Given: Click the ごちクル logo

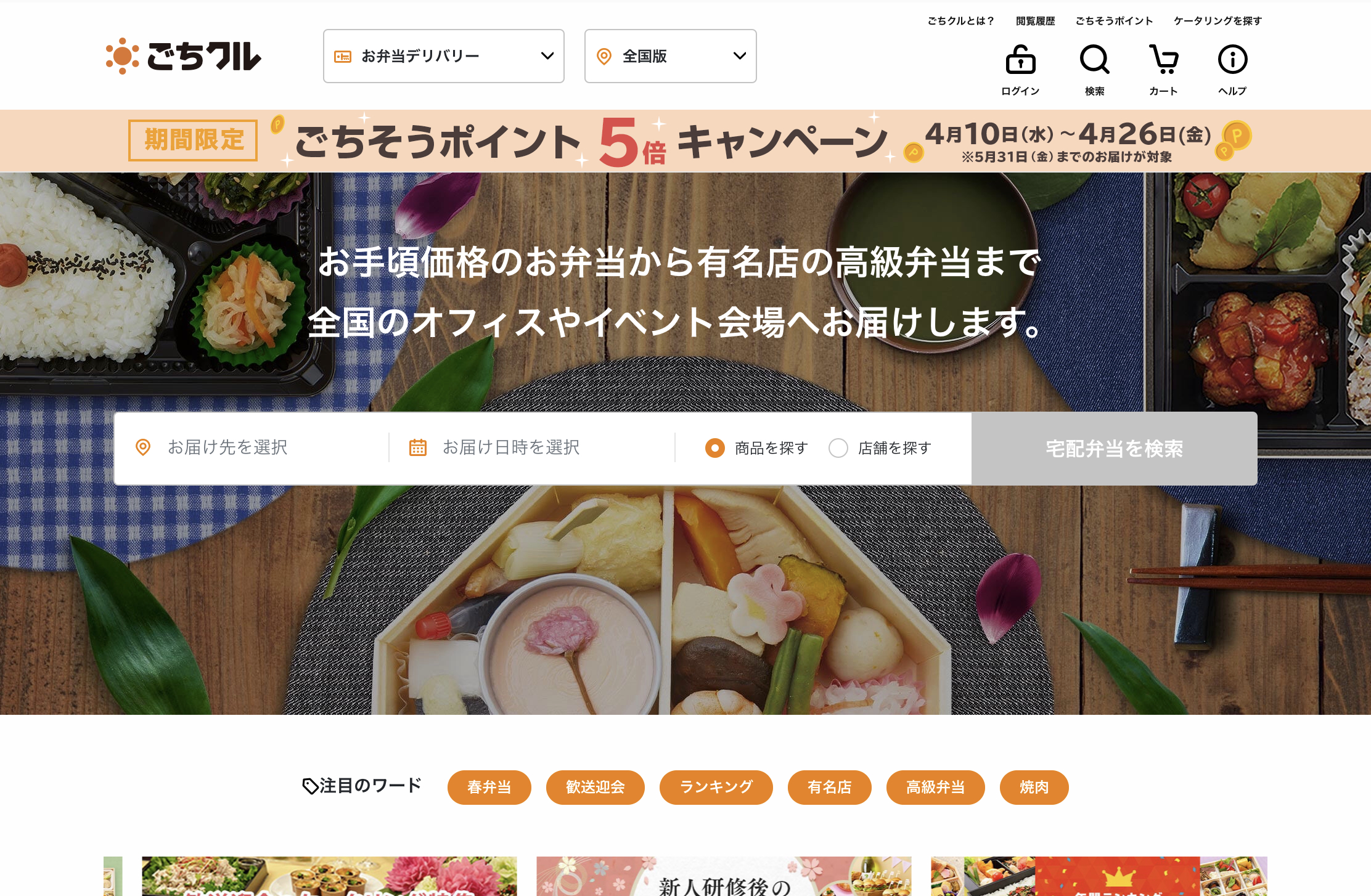Looking at the screenshot, I should pyautogui.click(x=184, y=56).
